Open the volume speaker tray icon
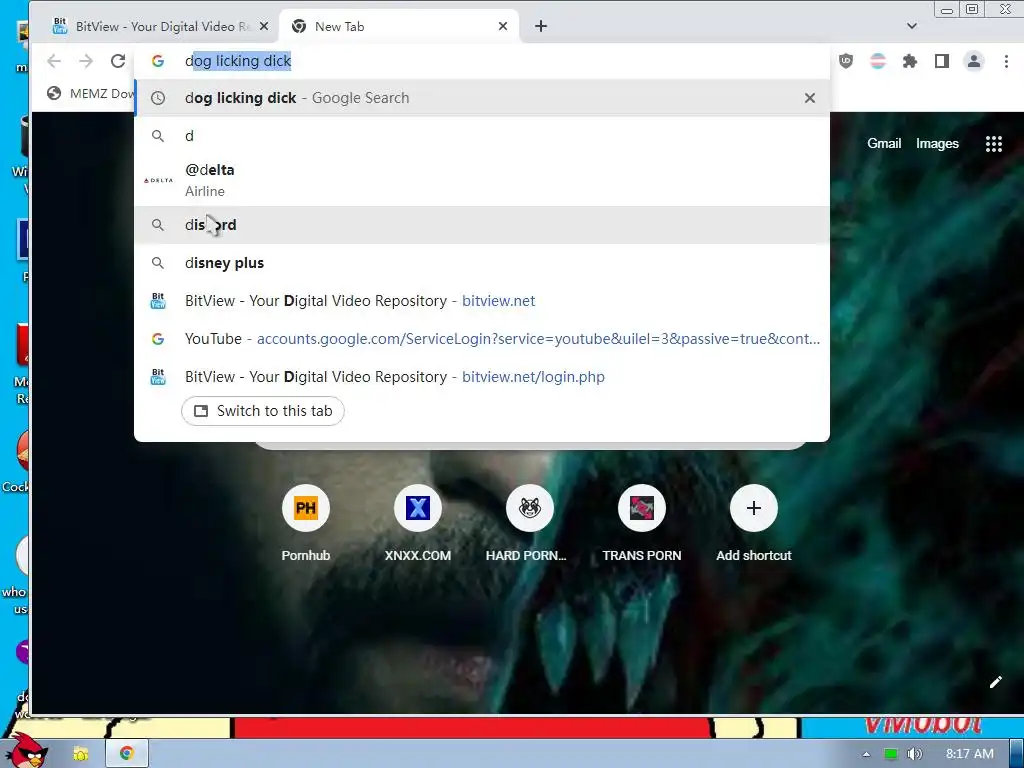The width and height of the screenshot is (1024, 768). coord(914,754)
